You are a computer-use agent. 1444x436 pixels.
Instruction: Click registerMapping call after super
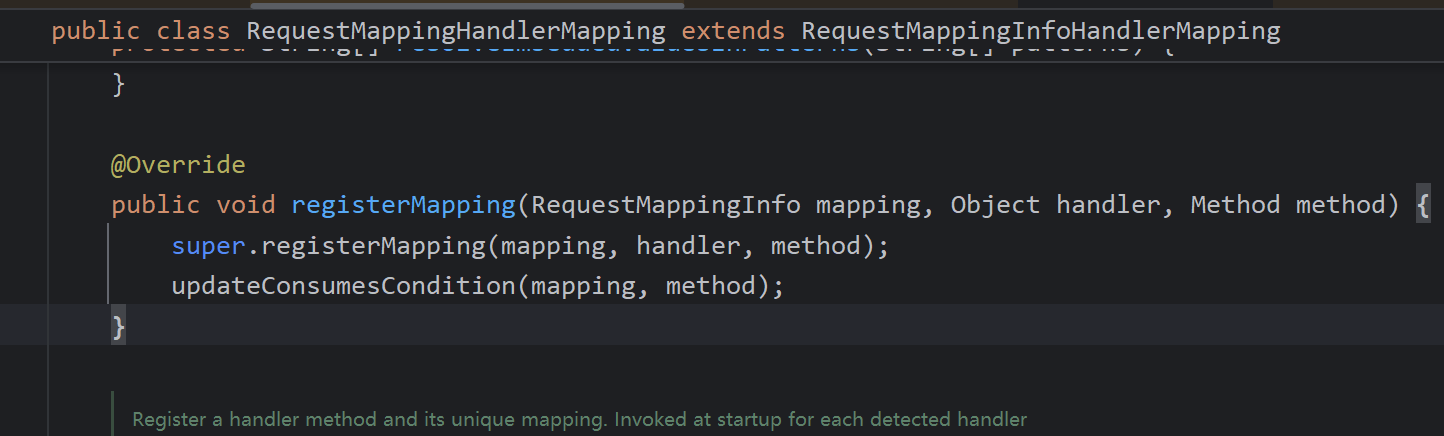click(x=373, y=245)
